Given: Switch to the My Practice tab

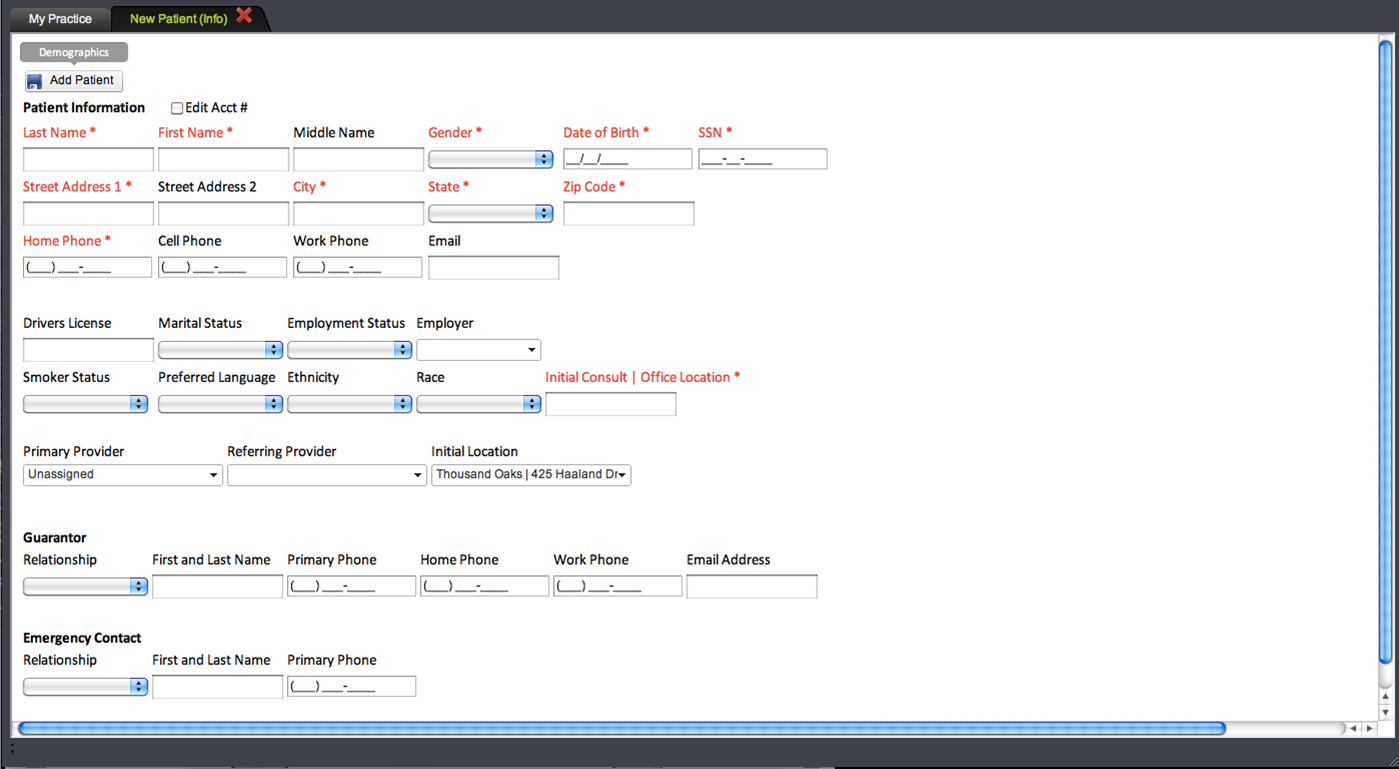Looking at the screenshot, I should click(x=60, y=19).
